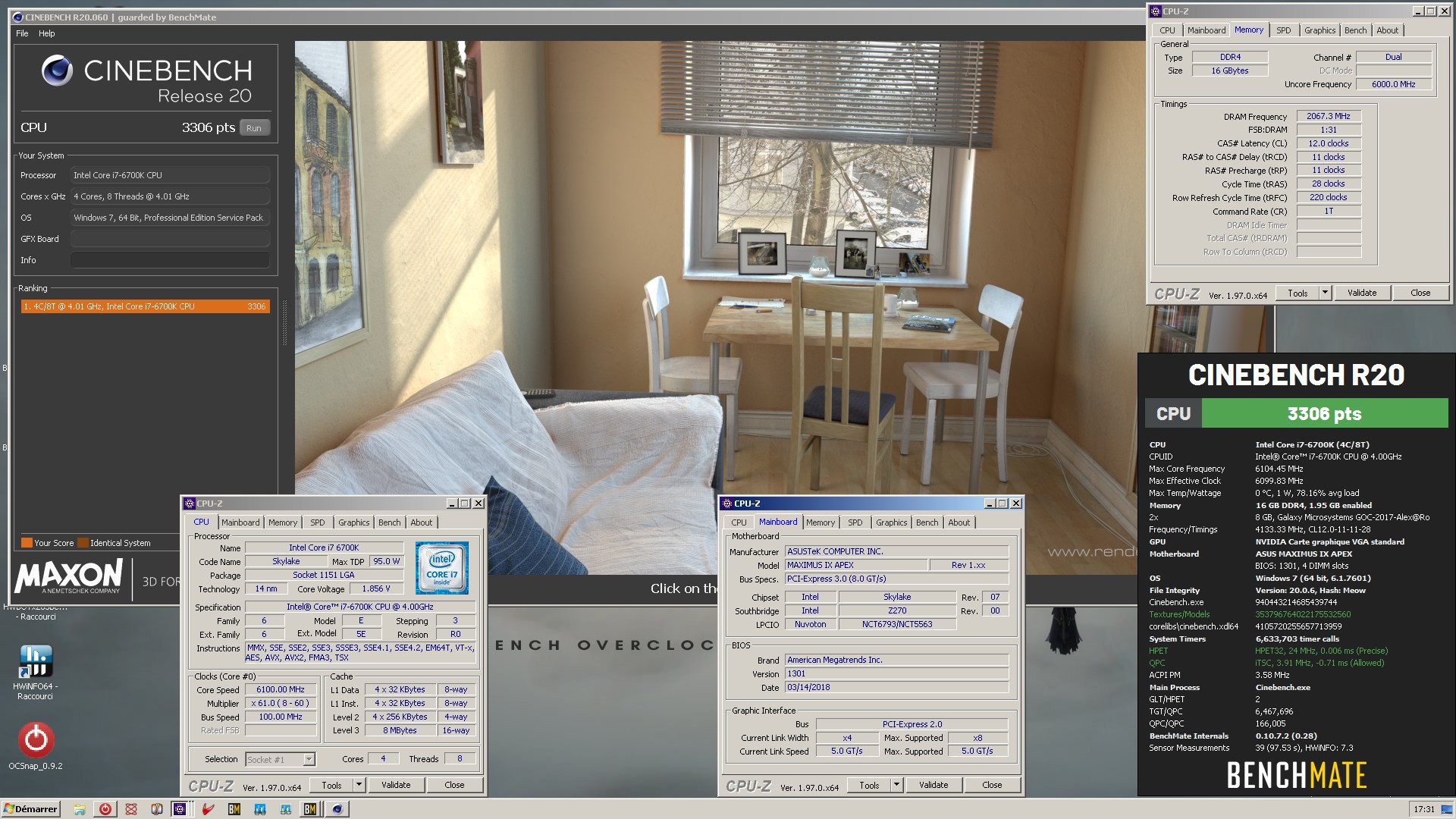Click Close in CPU-Z Memory window
1456x819 pixels.
1420,293
